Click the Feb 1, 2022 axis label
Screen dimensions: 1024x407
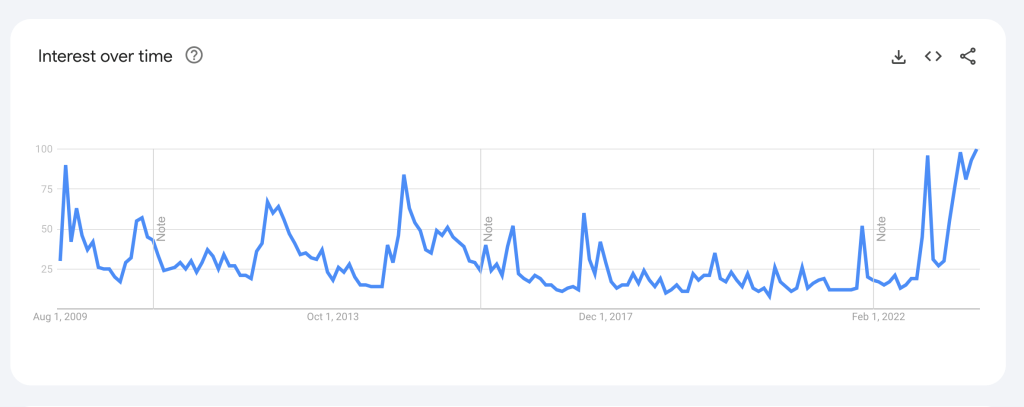(x=878, y=317)
